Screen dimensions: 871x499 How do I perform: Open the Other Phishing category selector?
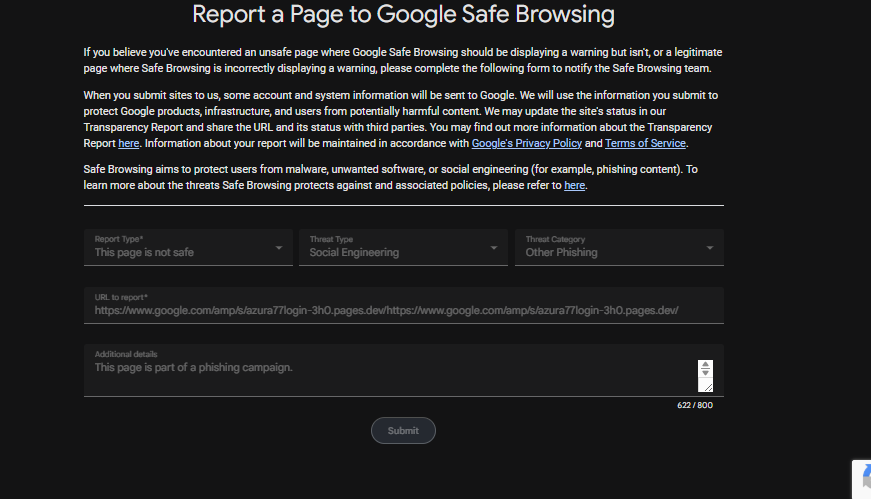point(619,248)
